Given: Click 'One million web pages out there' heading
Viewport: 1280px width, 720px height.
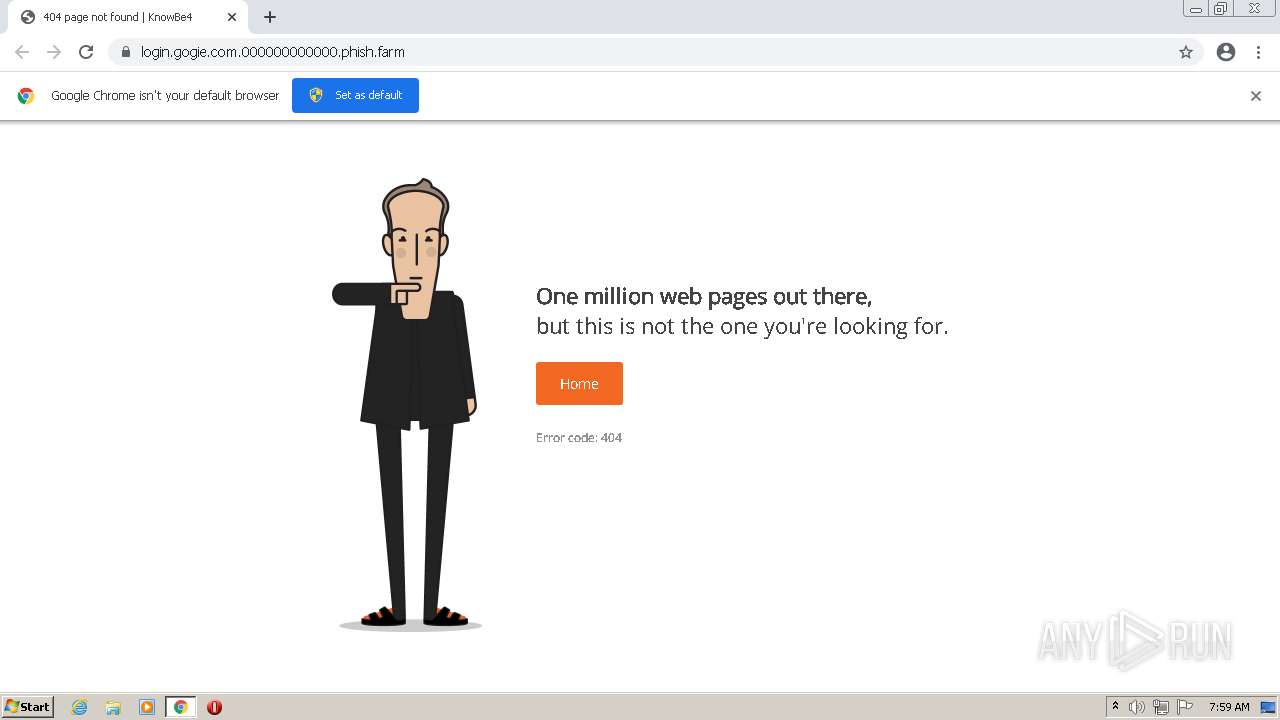Looking at the screenshot, I should pyautogui.click(x=704, y=296).
